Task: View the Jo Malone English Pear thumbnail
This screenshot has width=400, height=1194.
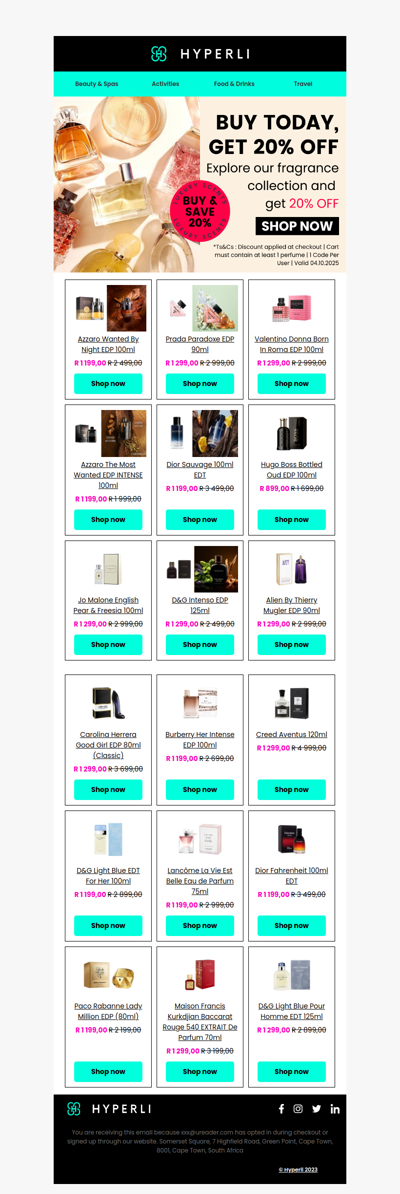Action: 108,569
